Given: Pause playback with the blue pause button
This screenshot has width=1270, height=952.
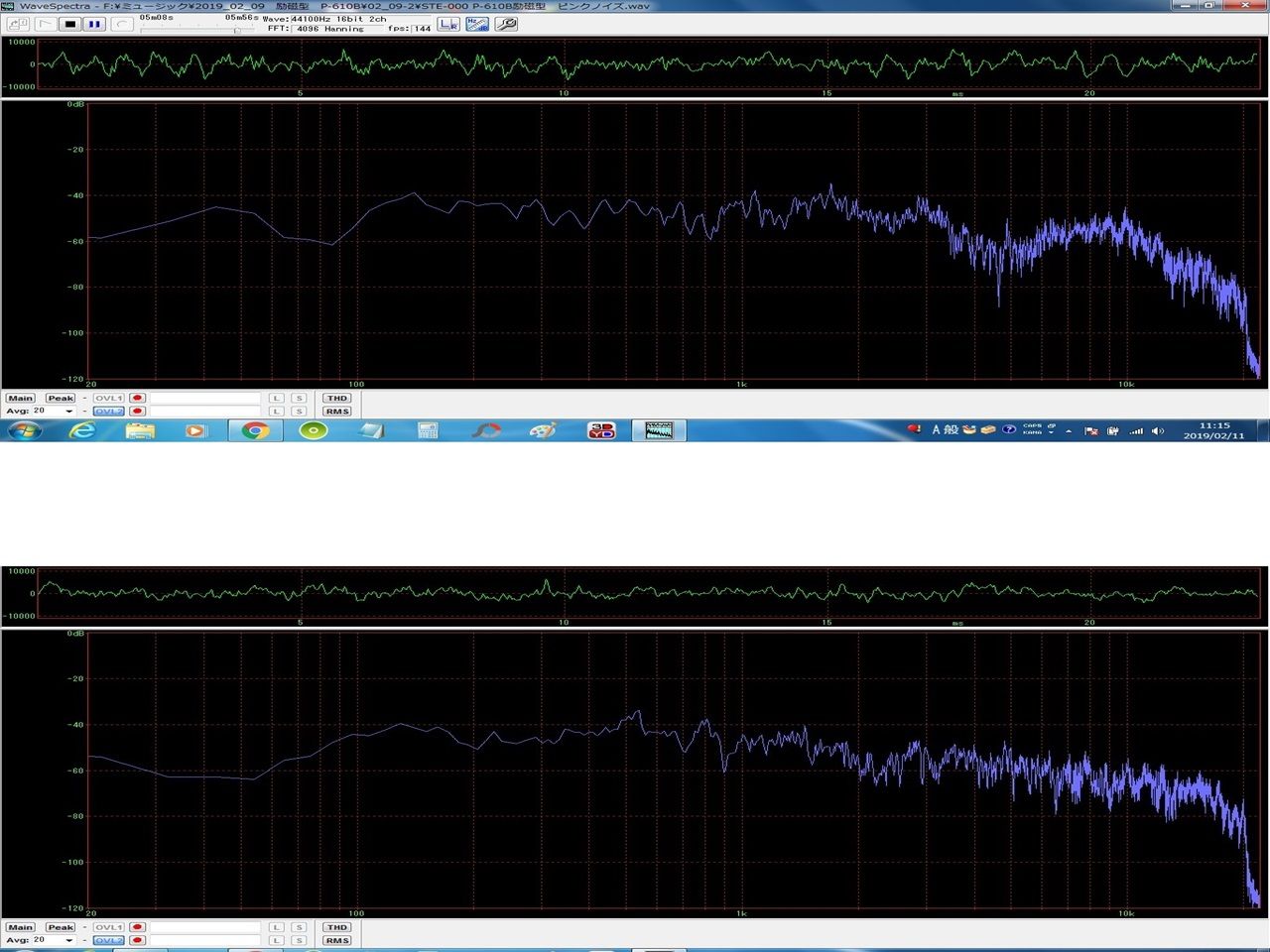Looking at the screenshot, I should point(94,24).
